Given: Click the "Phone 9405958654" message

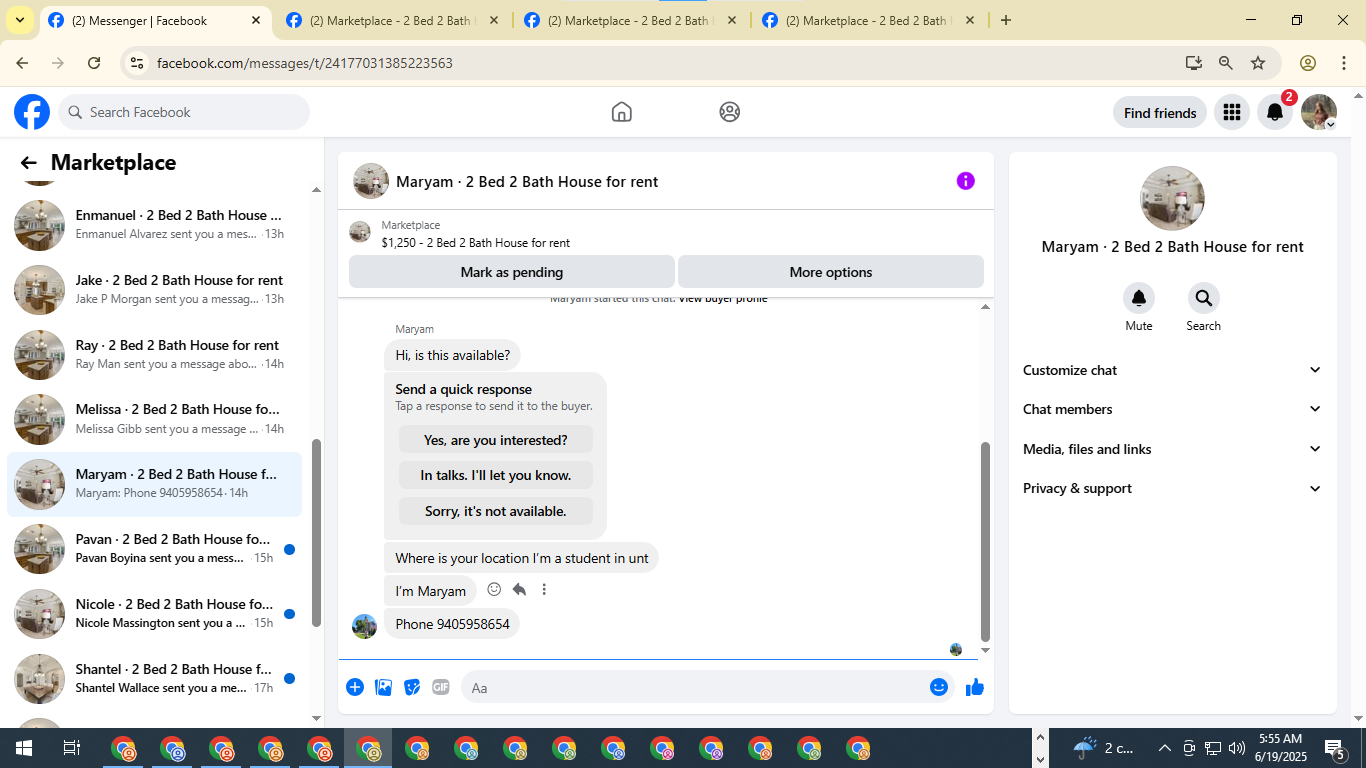Looking at the screenshot, I should tap(452, 624).
